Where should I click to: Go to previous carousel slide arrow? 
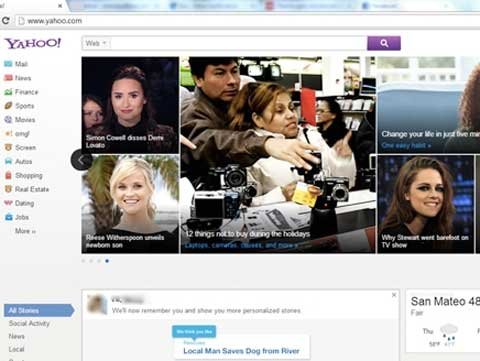80,160
